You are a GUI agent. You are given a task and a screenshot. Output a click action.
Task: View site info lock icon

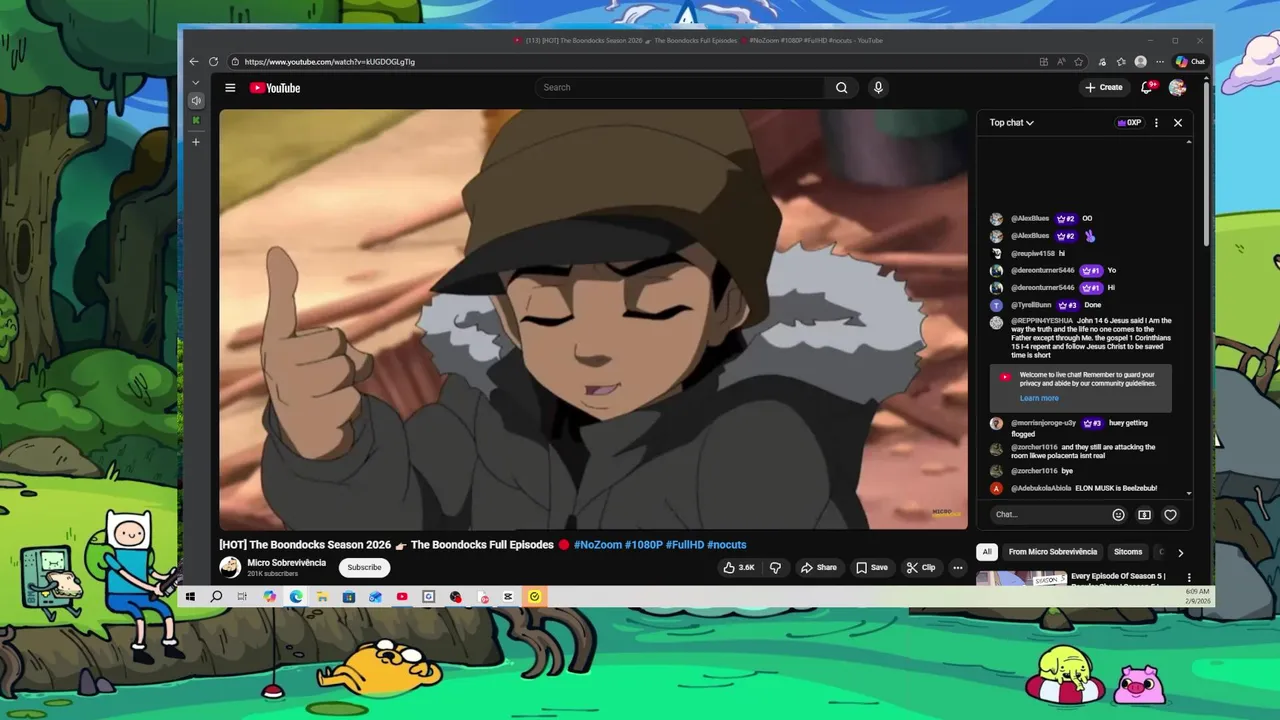[x=235, y=62]
